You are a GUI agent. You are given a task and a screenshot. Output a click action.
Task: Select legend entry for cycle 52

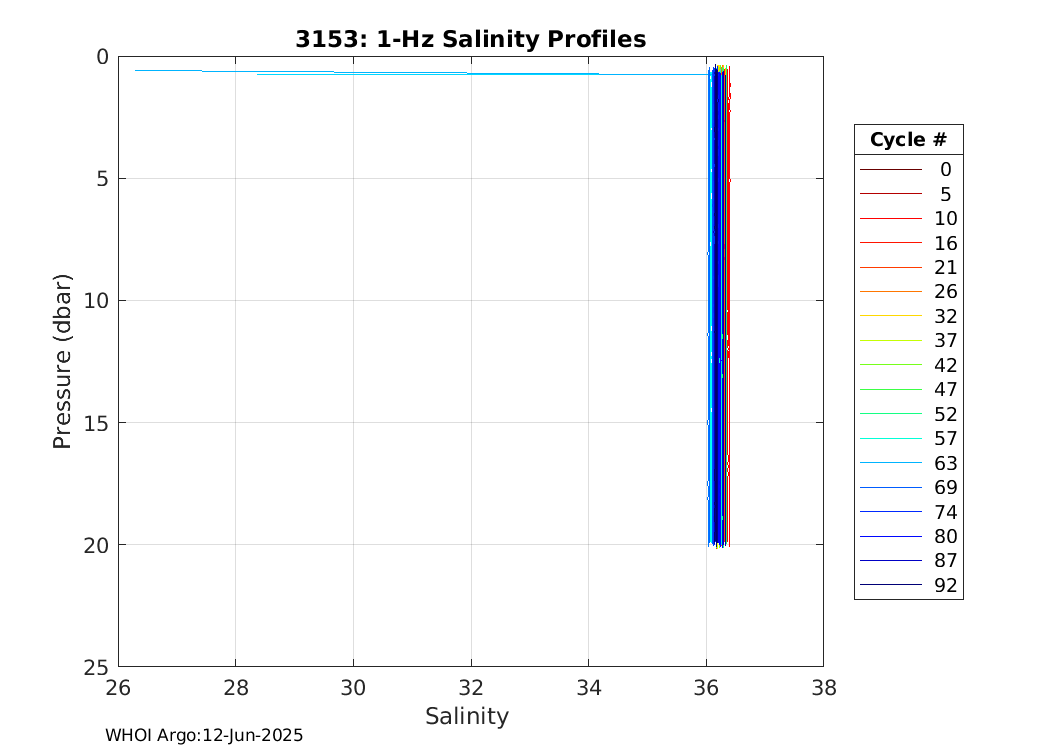pos(909,414)
